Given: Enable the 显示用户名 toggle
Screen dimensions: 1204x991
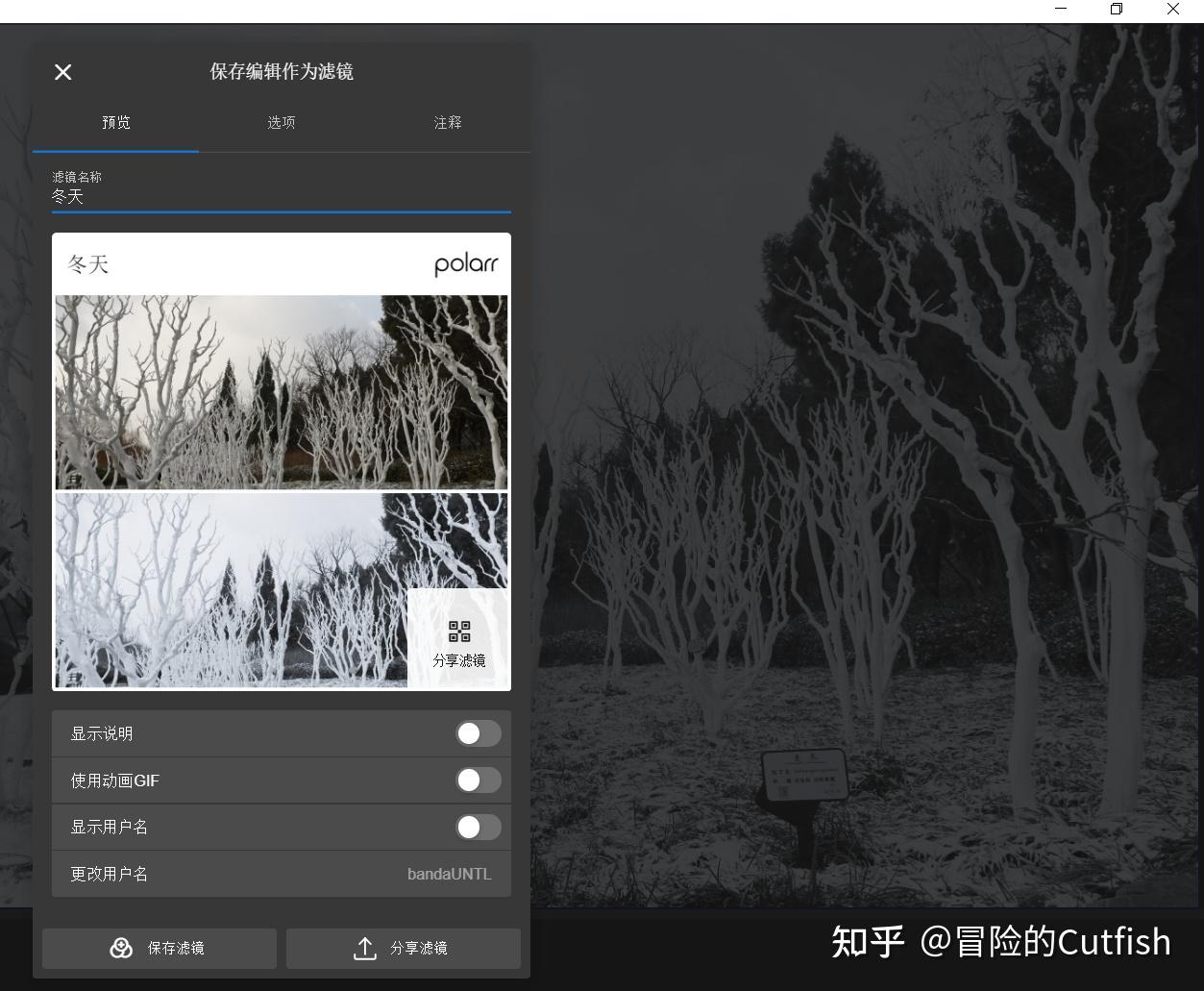Looking at the screenshot, I should click(478, 827).
